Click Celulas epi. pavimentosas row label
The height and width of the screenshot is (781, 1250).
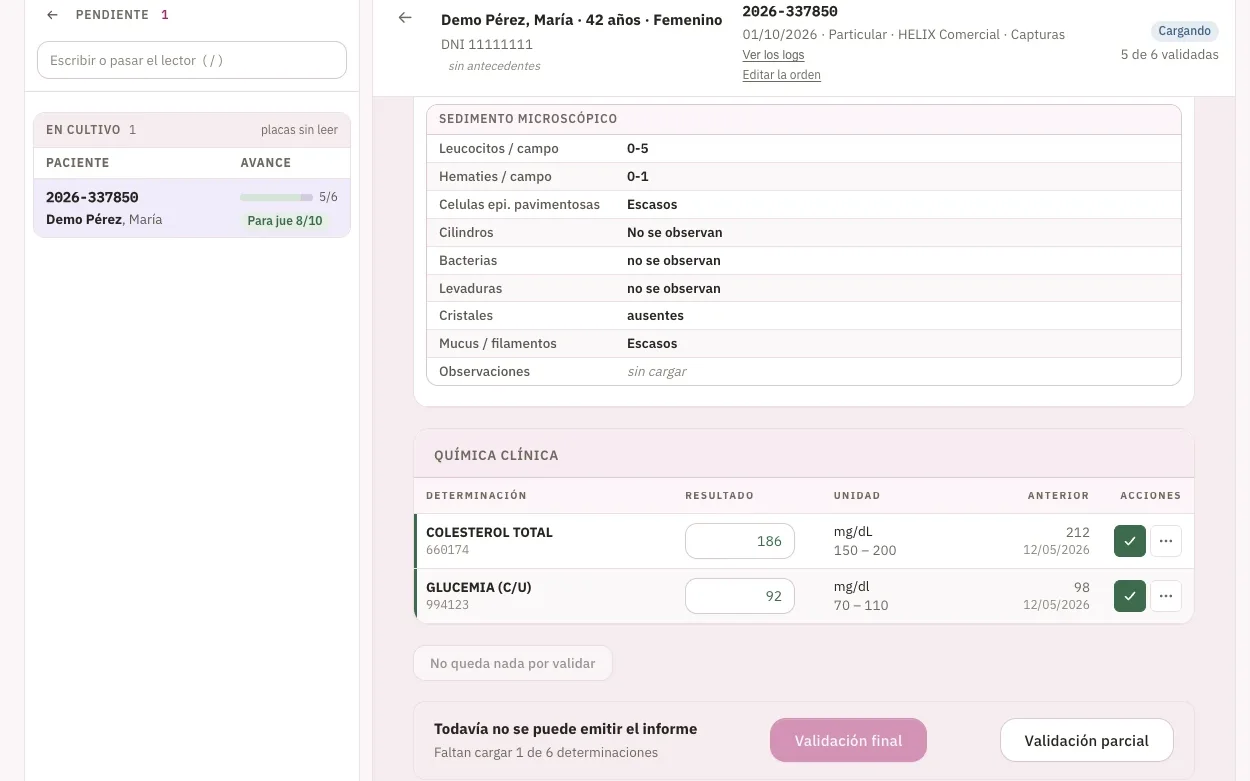click(519, 204)
